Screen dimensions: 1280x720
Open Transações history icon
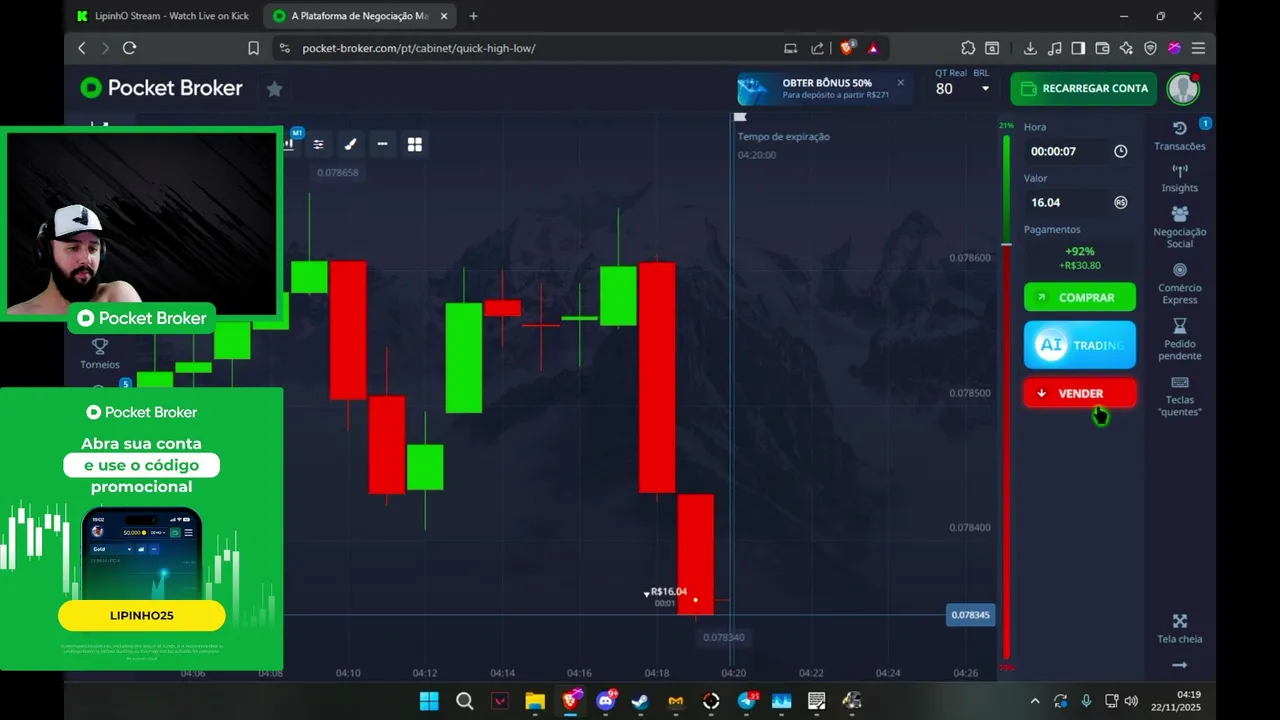[x=1180, y=136]
